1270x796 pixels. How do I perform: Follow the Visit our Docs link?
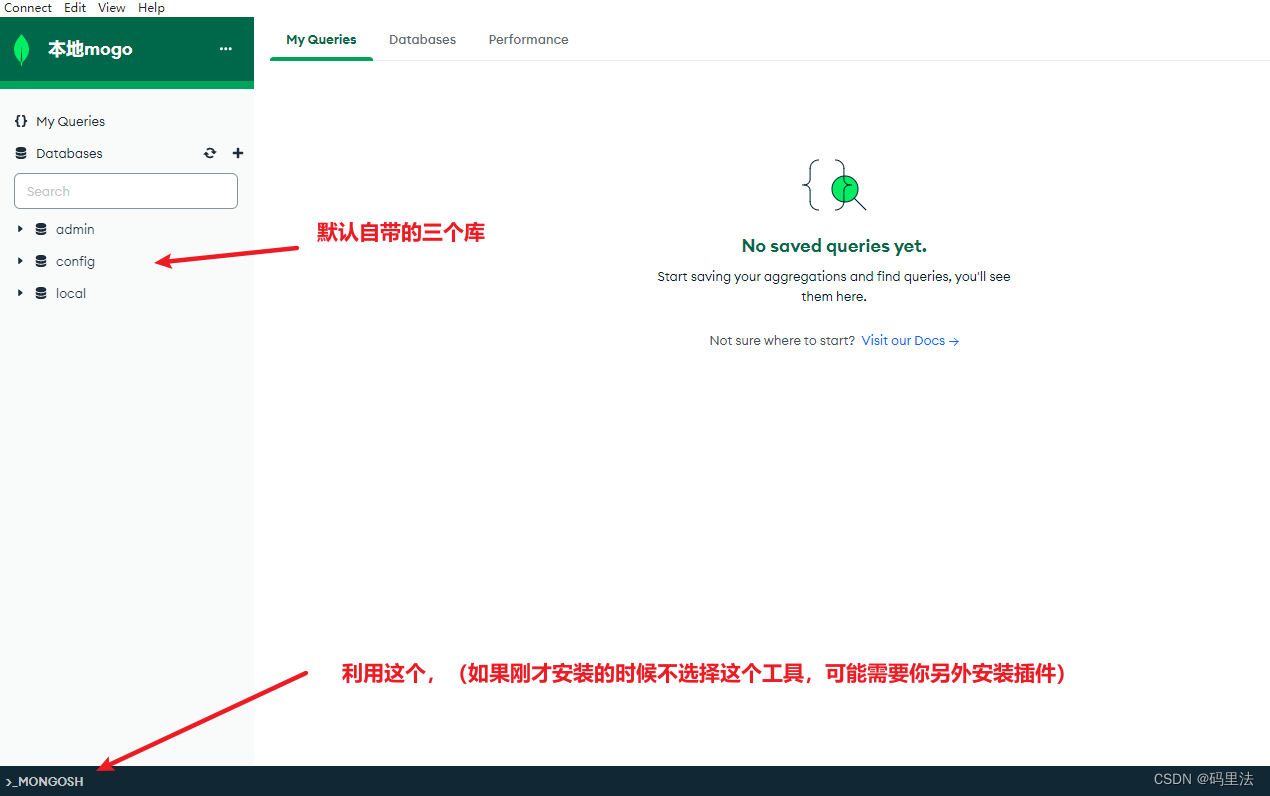[x=909, y=341]
